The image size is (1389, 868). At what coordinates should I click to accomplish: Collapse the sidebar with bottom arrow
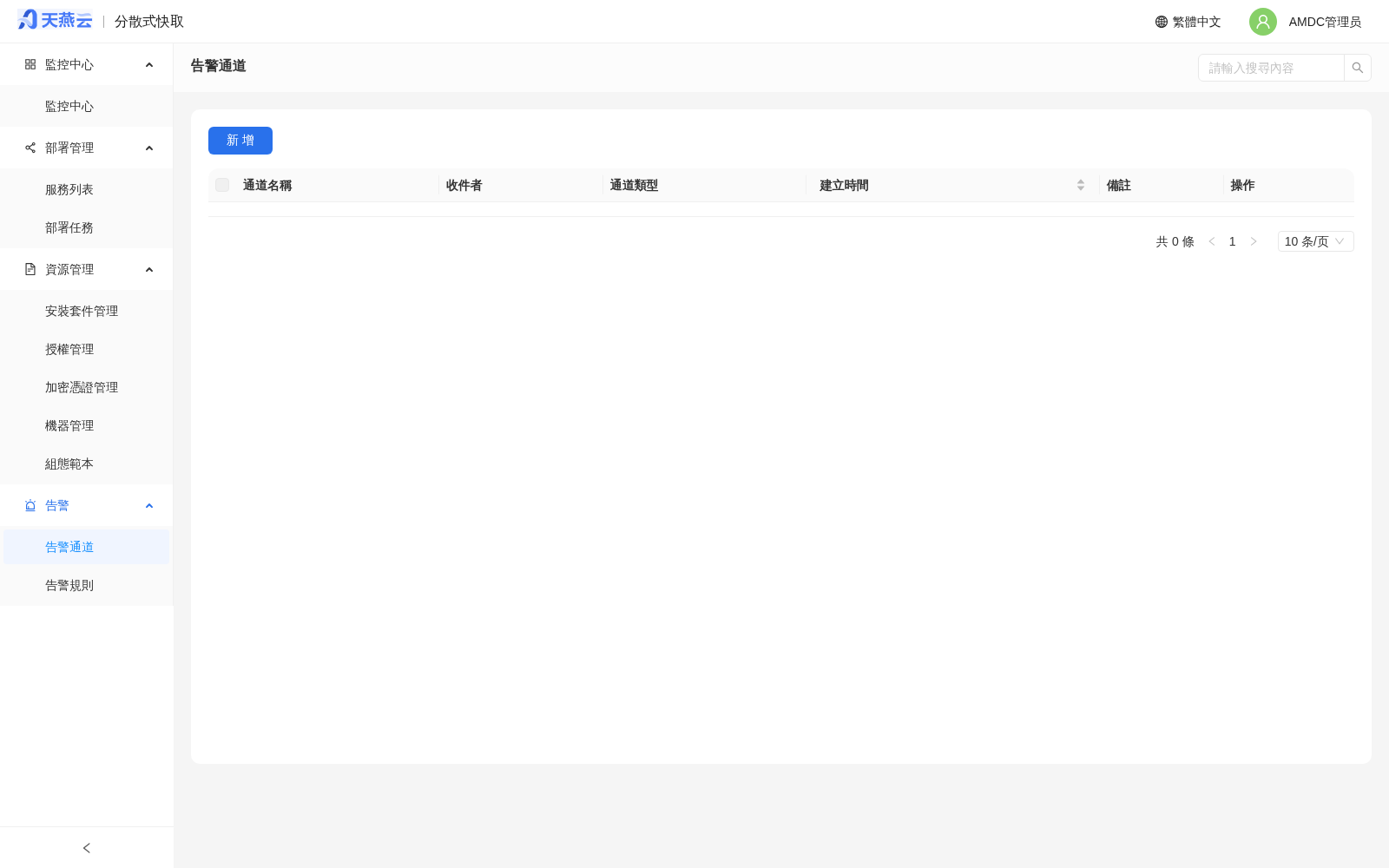tap(87, 848)
